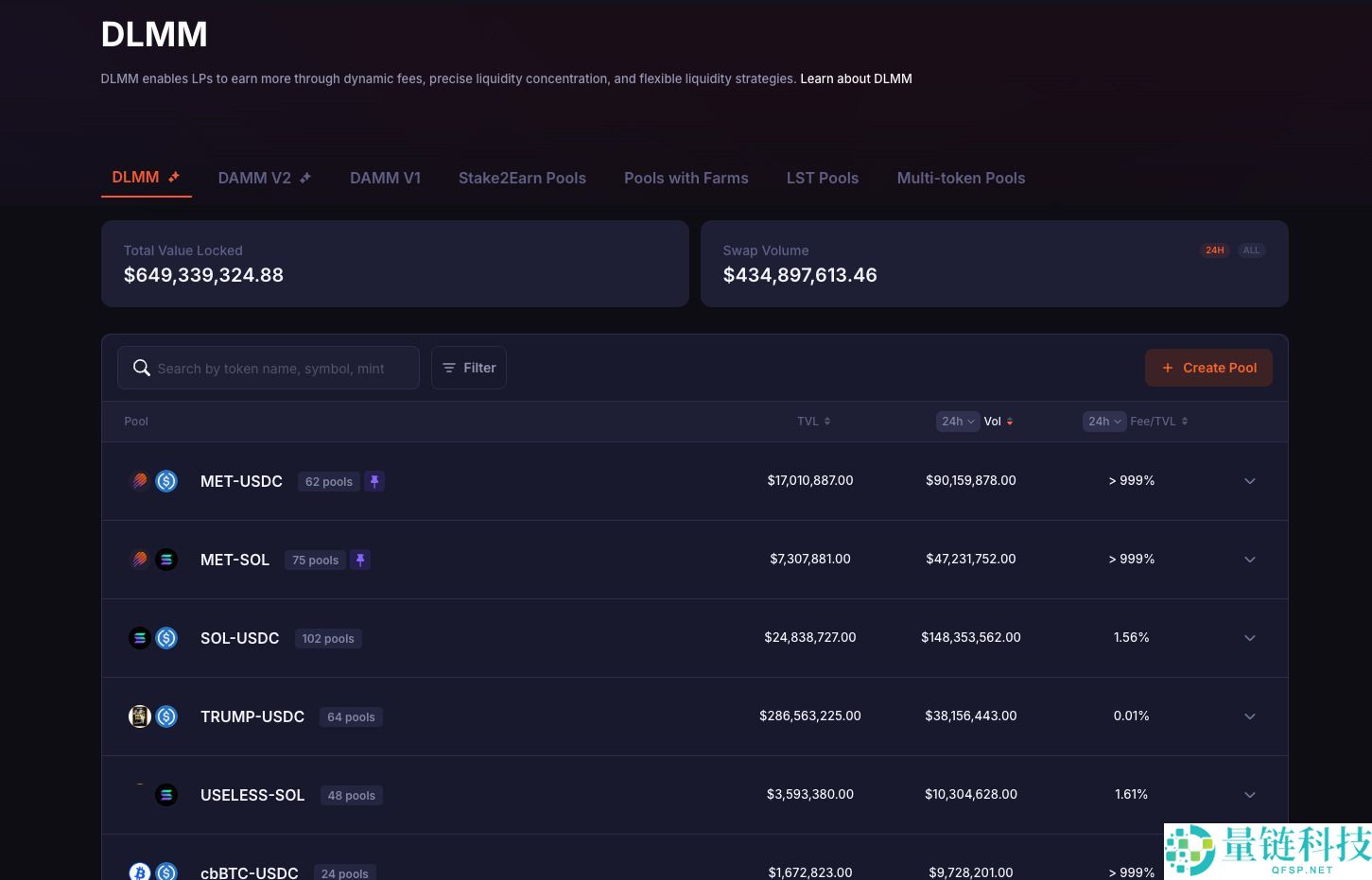This screenshot has width=1372, height=880.
Task: Click the pin icon beside MET-USDC
Action: (x=374, y=481)
